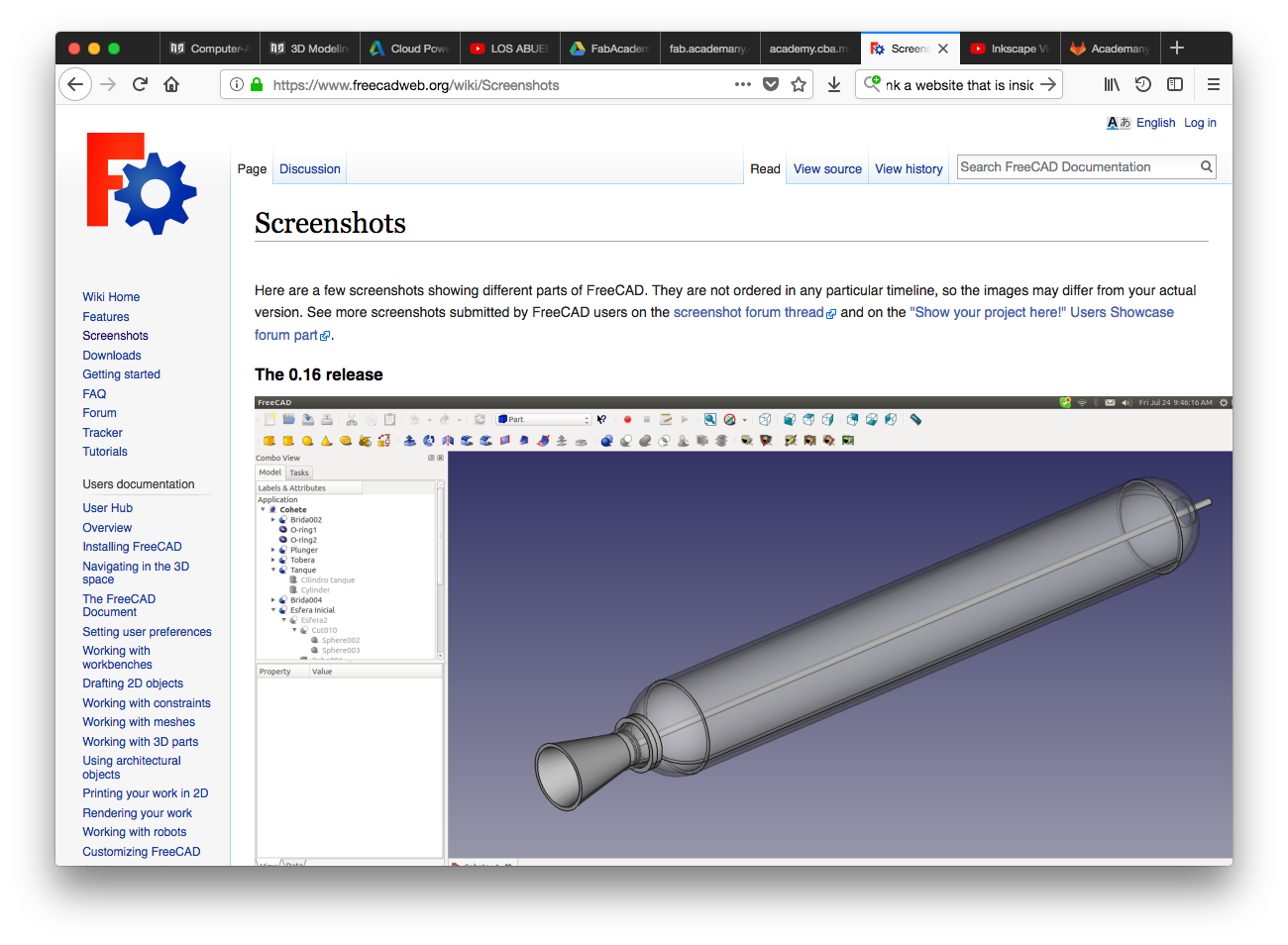Open the FreeCAD 0.16 screenshot image

pos(743,631)
